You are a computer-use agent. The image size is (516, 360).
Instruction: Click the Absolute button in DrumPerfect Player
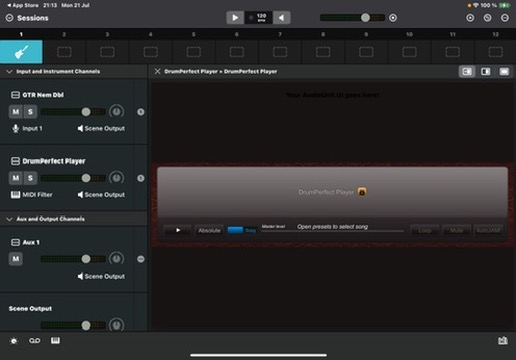[x=209, y=230]
